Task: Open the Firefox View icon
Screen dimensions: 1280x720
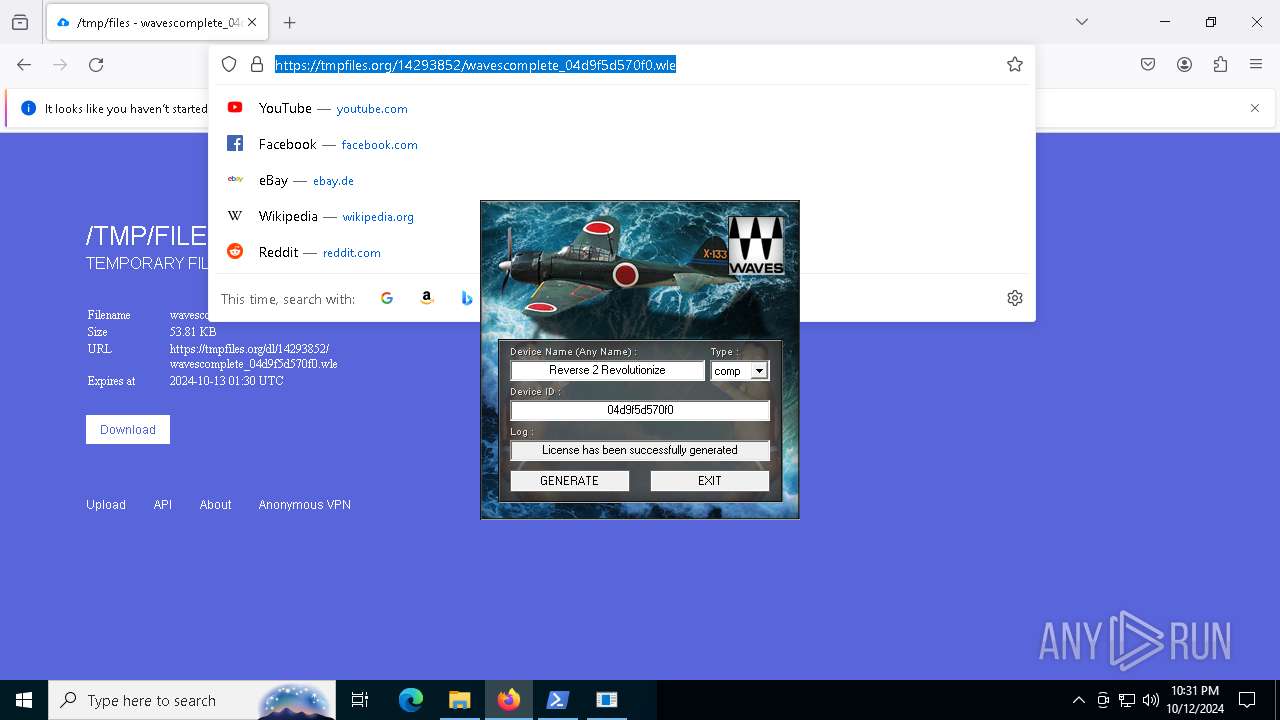Action: (x=20, y=23)
